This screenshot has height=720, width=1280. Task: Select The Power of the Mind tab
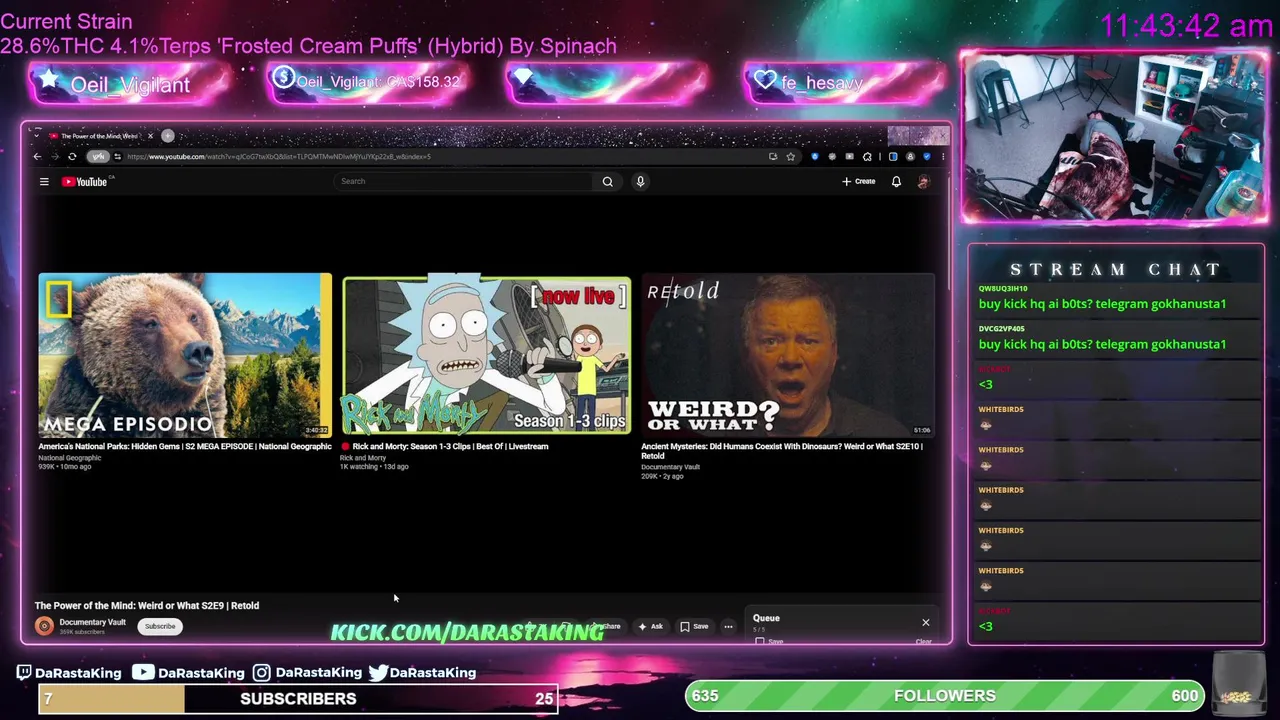[99, 135]
